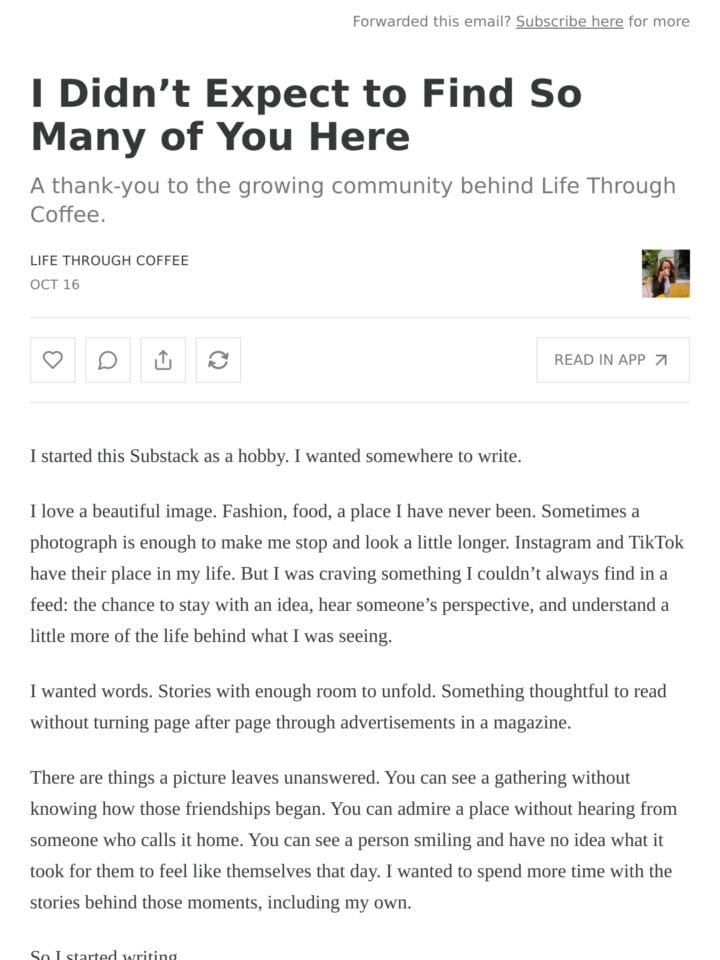720x960 pixels.
Task: Open the author's avatar photo
Action: [666, 274]
